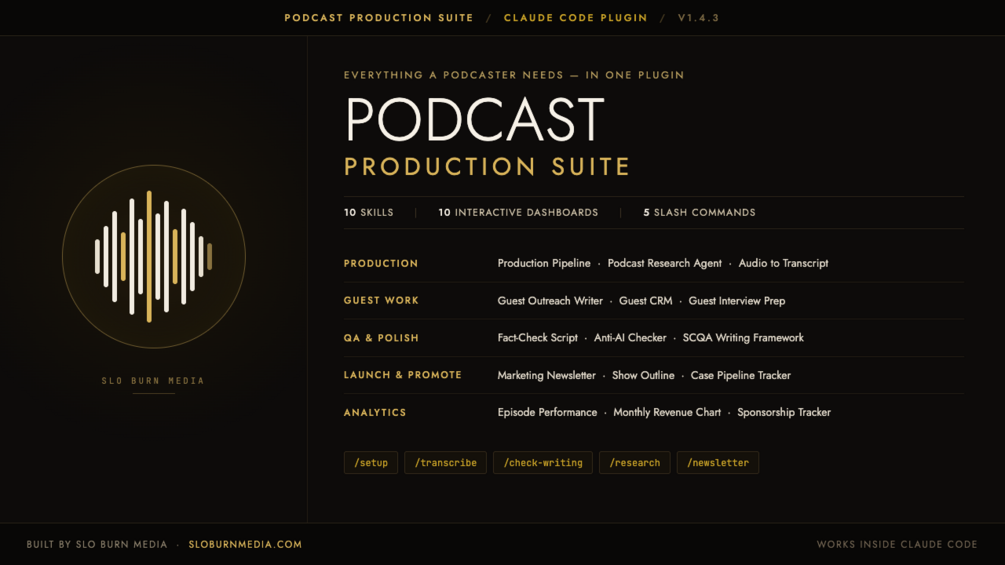Click 'Anti-AI Checker' skill
Screen dimensions: 1005x565
tap(630, 338)
